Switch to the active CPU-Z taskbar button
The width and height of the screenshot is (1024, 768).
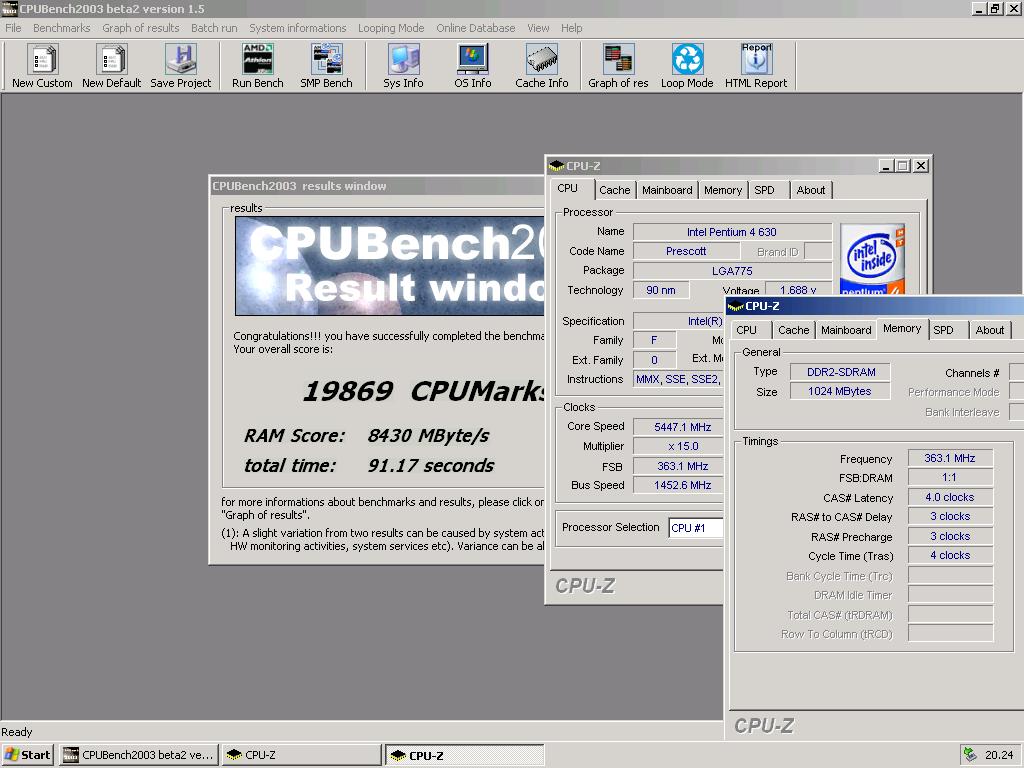464,755
